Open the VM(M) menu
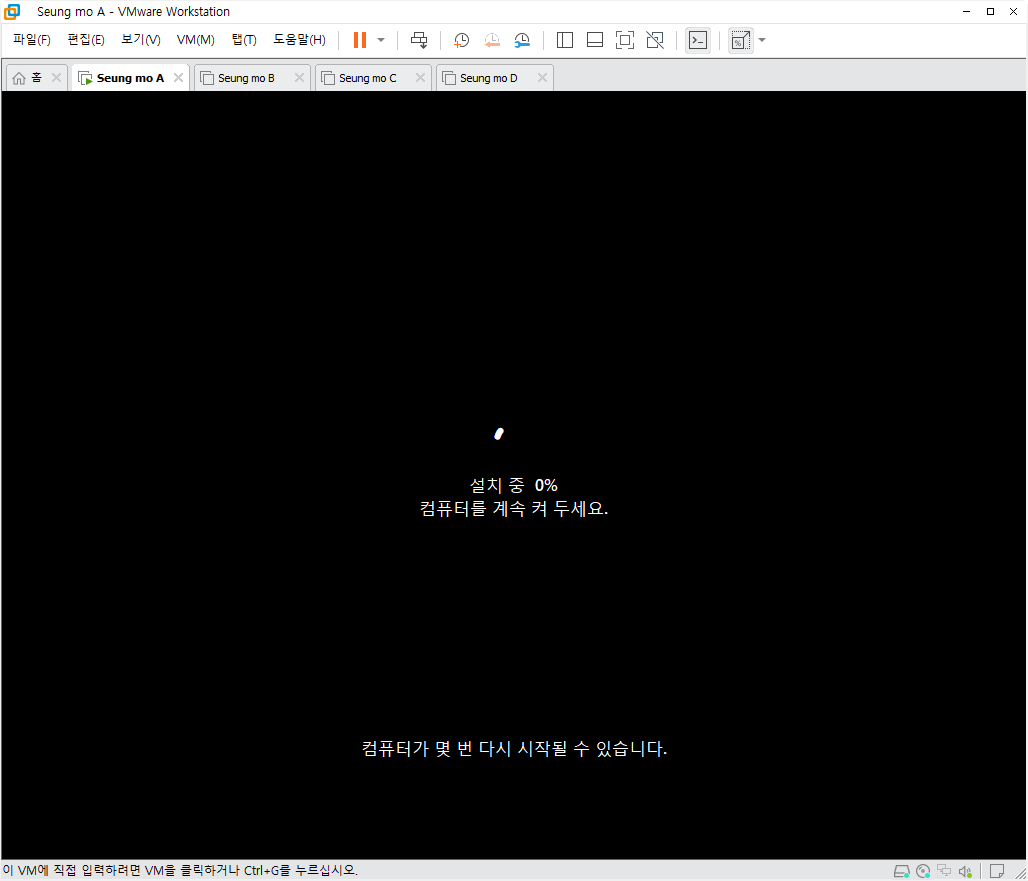 195,39
